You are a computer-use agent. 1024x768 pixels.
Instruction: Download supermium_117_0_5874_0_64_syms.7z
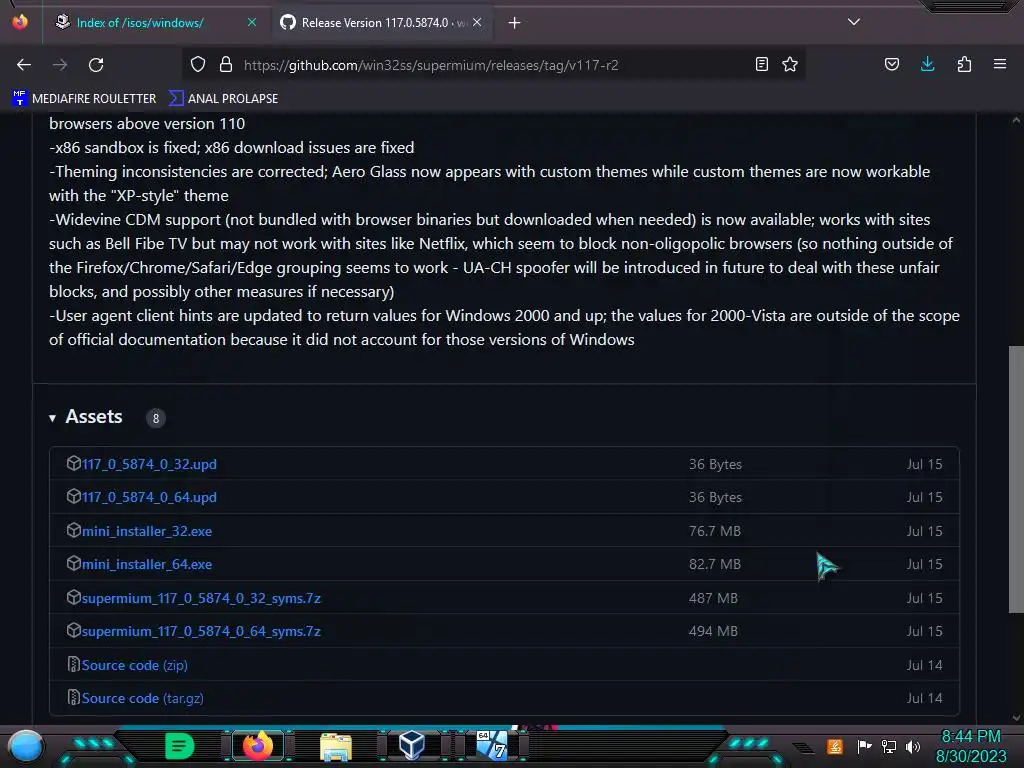point(201,632)
